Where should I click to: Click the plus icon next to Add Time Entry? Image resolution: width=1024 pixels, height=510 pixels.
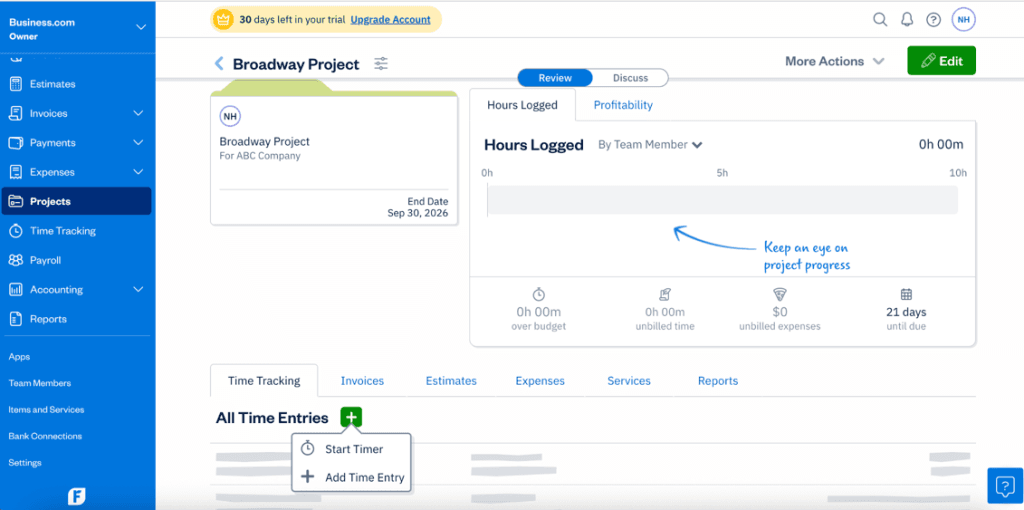coord(307,477)
